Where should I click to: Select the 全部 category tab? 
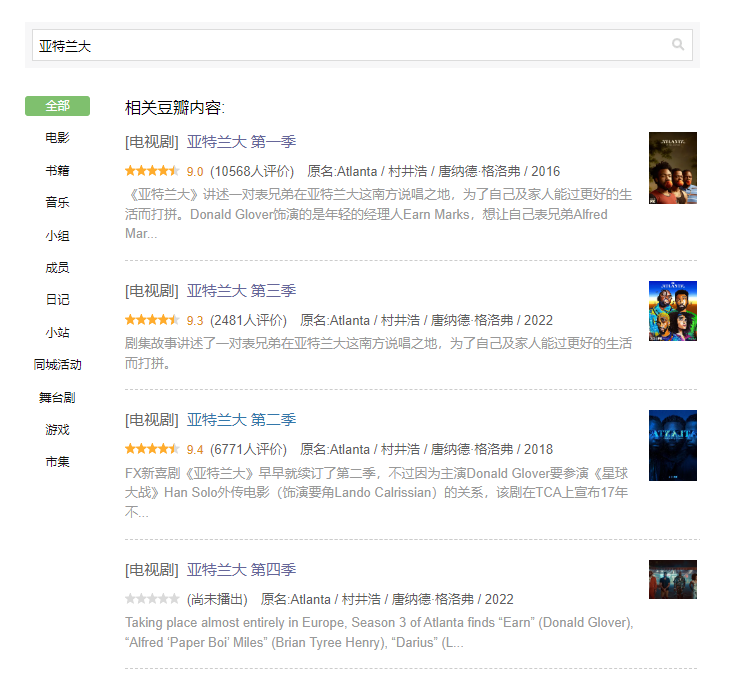click(57, 106)
